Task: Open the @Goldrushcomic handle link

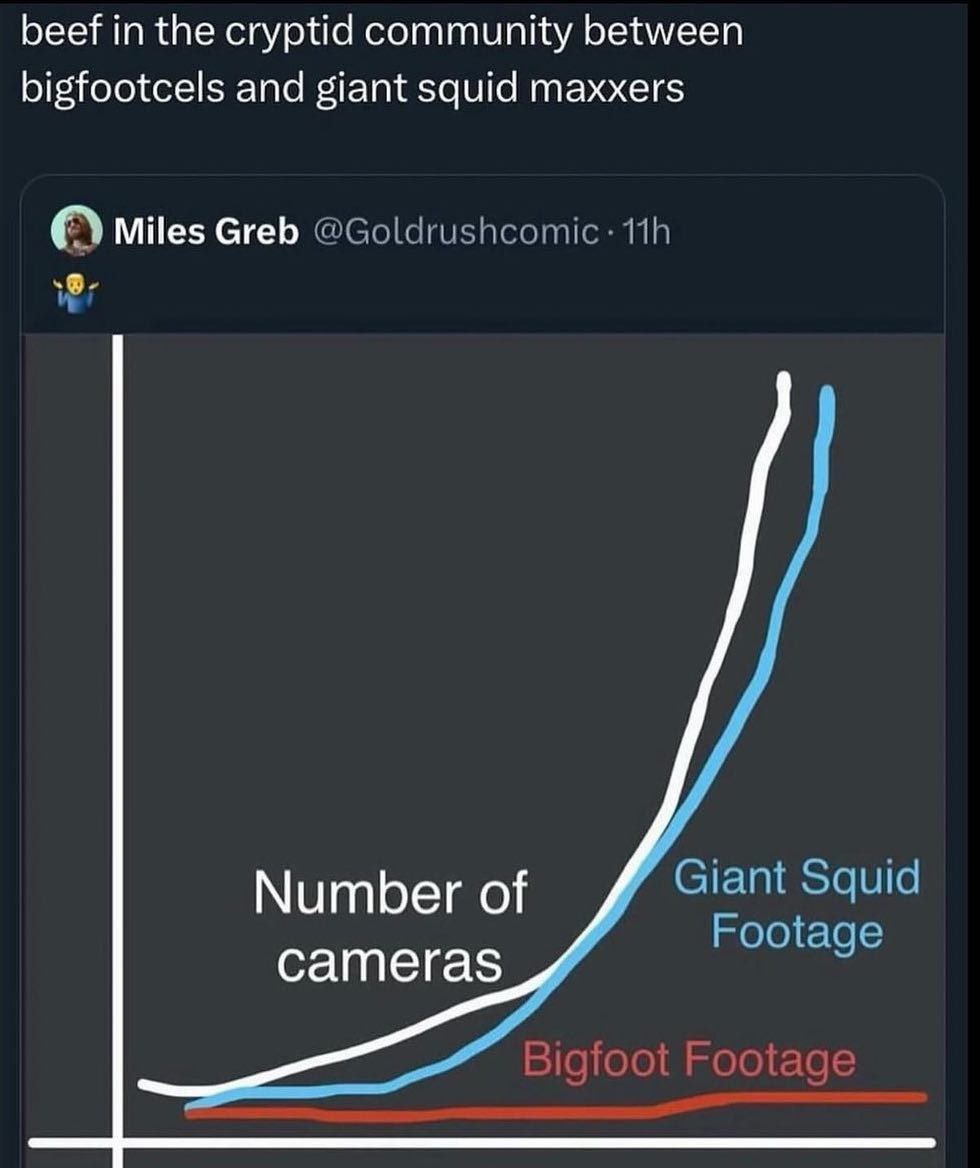Action: click(457, 232)
